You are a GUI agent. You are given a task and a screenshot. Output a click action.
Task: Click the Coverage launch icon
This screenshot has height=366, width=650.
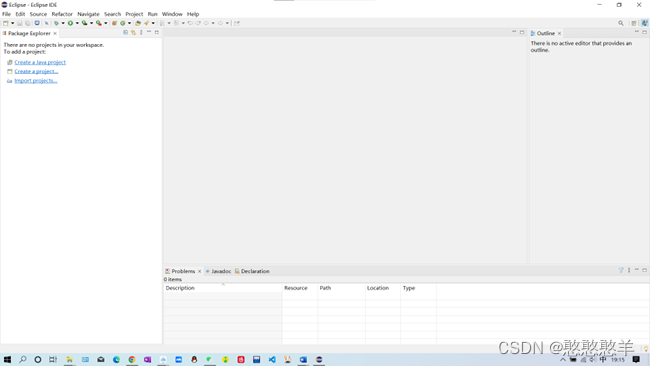click(x=85, y=23)
